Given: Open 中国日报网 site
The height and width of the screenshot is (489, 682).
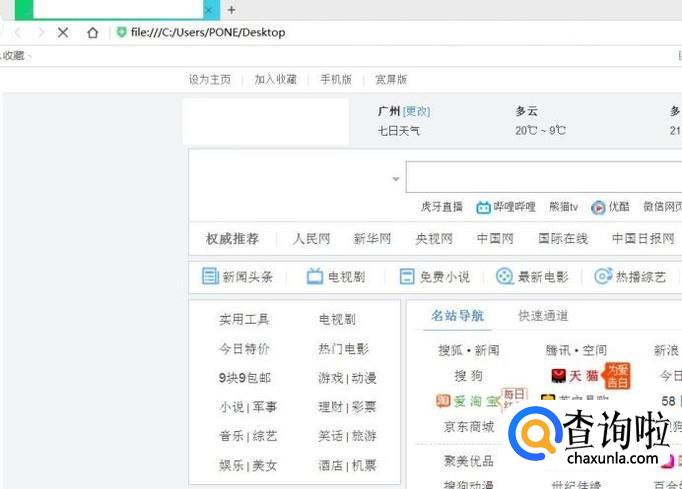Looking at the screenshot, I should click(643, 239).
